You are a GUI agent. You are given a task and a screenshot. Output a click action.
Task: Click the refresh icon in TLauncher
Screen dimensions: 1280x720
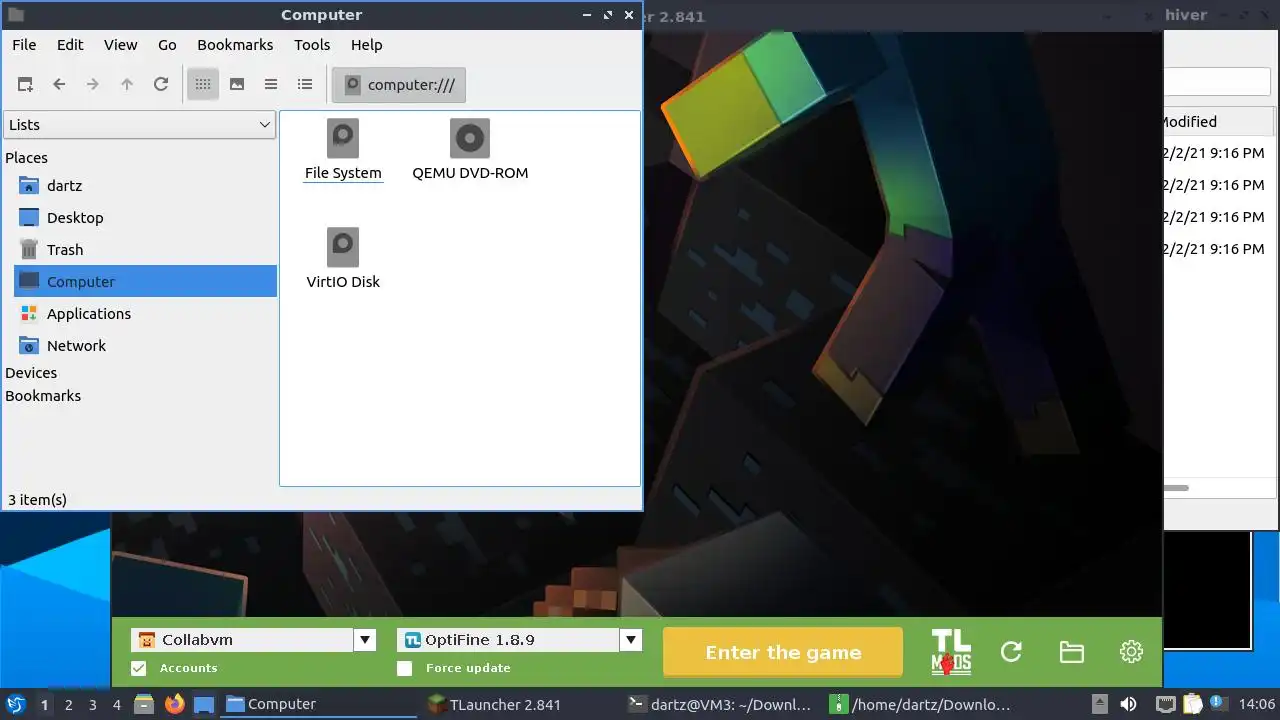tap(1011, 652)
